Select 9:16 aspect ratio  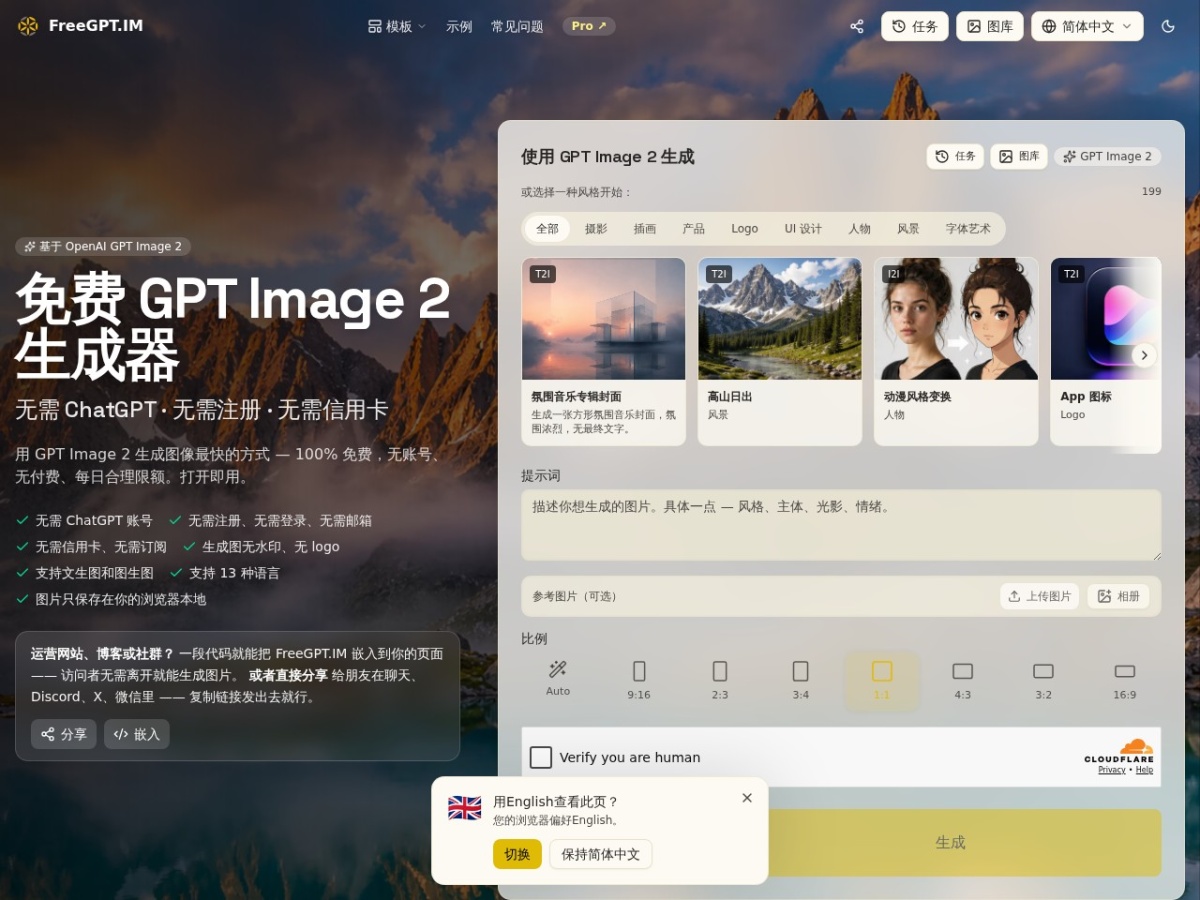(x=639, y=680)
